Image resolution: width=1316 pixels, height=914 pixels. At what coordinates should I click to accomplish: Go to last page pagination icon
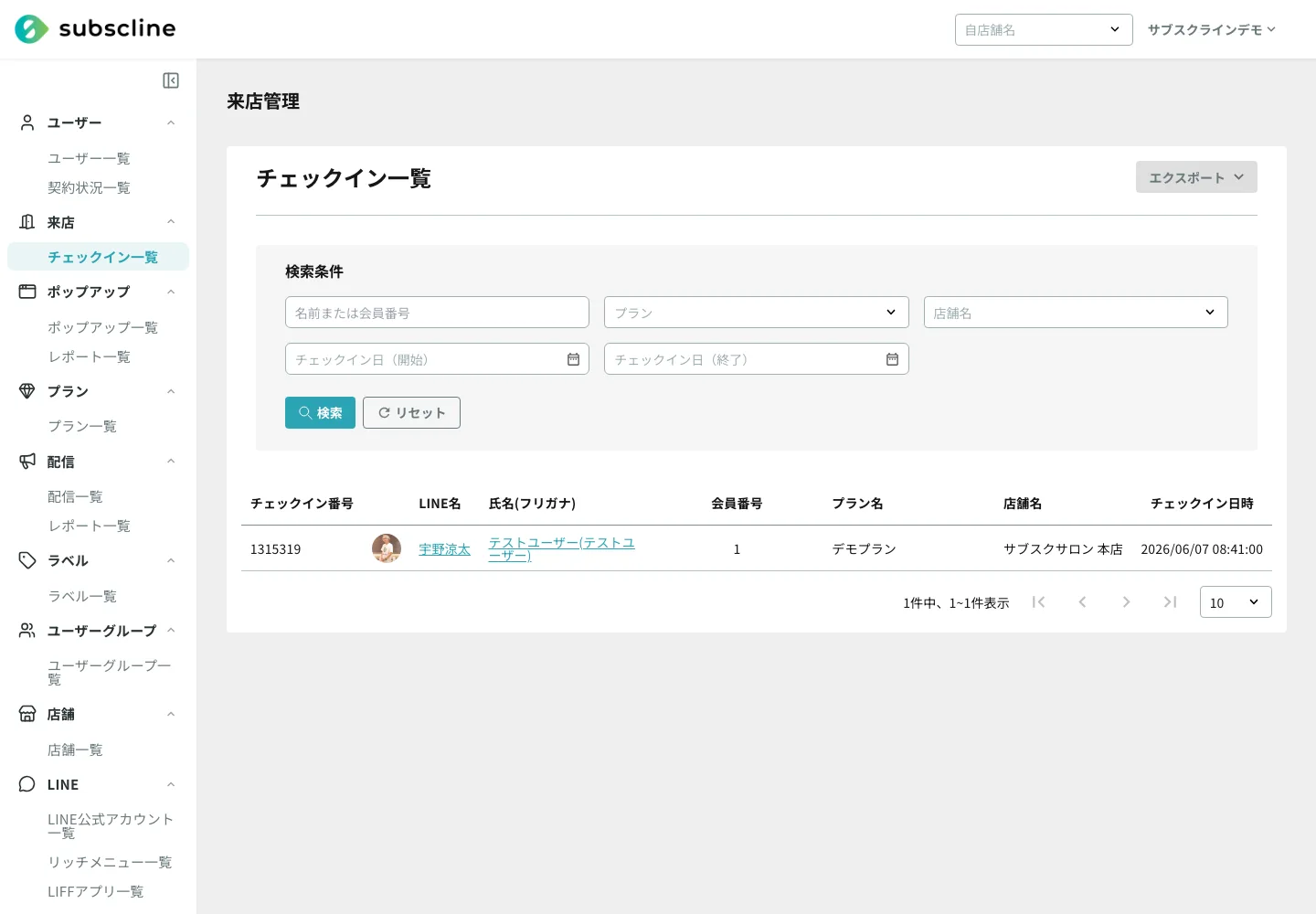point(1170,601)
